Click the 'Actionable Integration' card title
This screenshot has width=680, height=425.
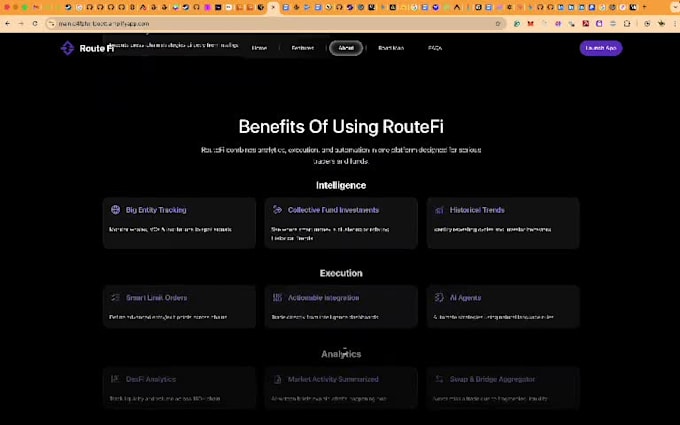(x=324, y=298)
